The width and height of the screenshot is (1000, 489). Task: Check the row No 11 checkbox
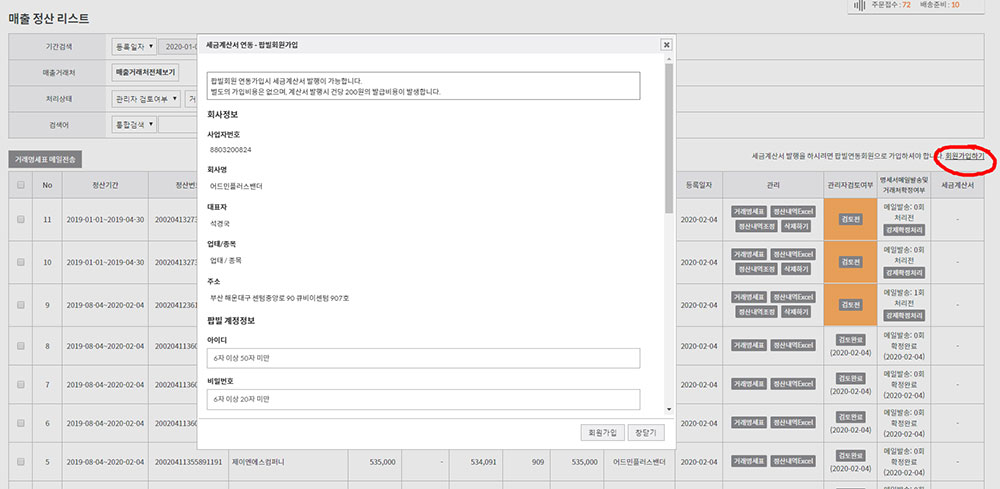pyautogui.click(x=21, y=219)
